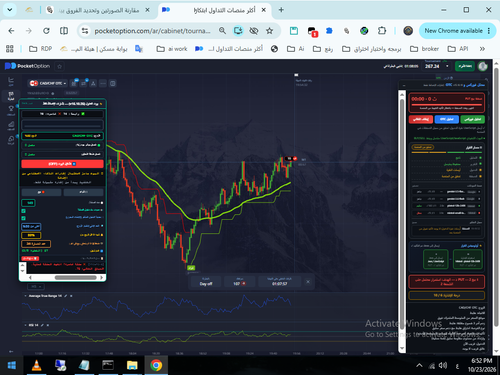Click the volume icon in system tray

[443, 366]
